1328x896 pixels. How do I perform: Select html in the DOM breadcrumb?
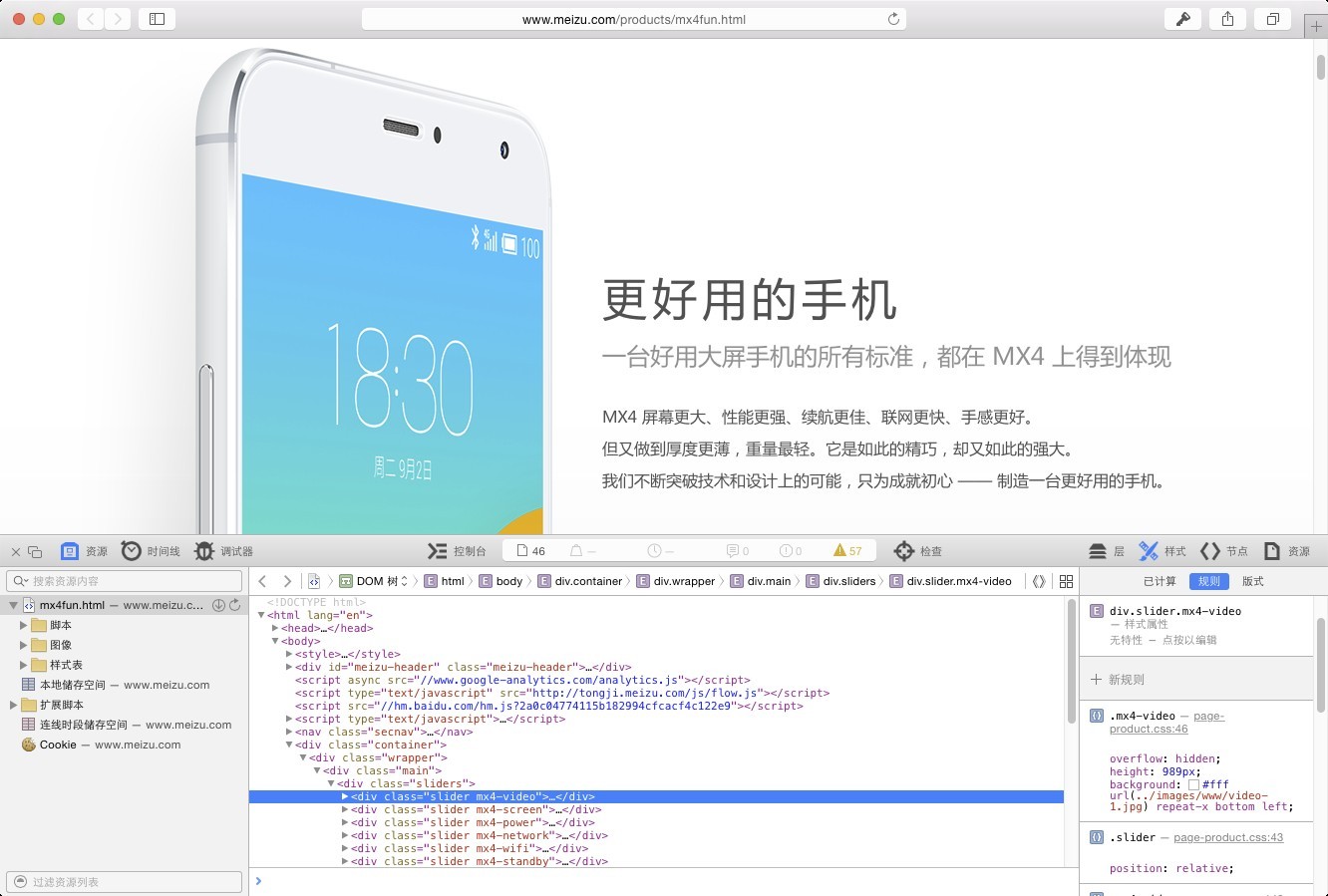coord(445,581)
